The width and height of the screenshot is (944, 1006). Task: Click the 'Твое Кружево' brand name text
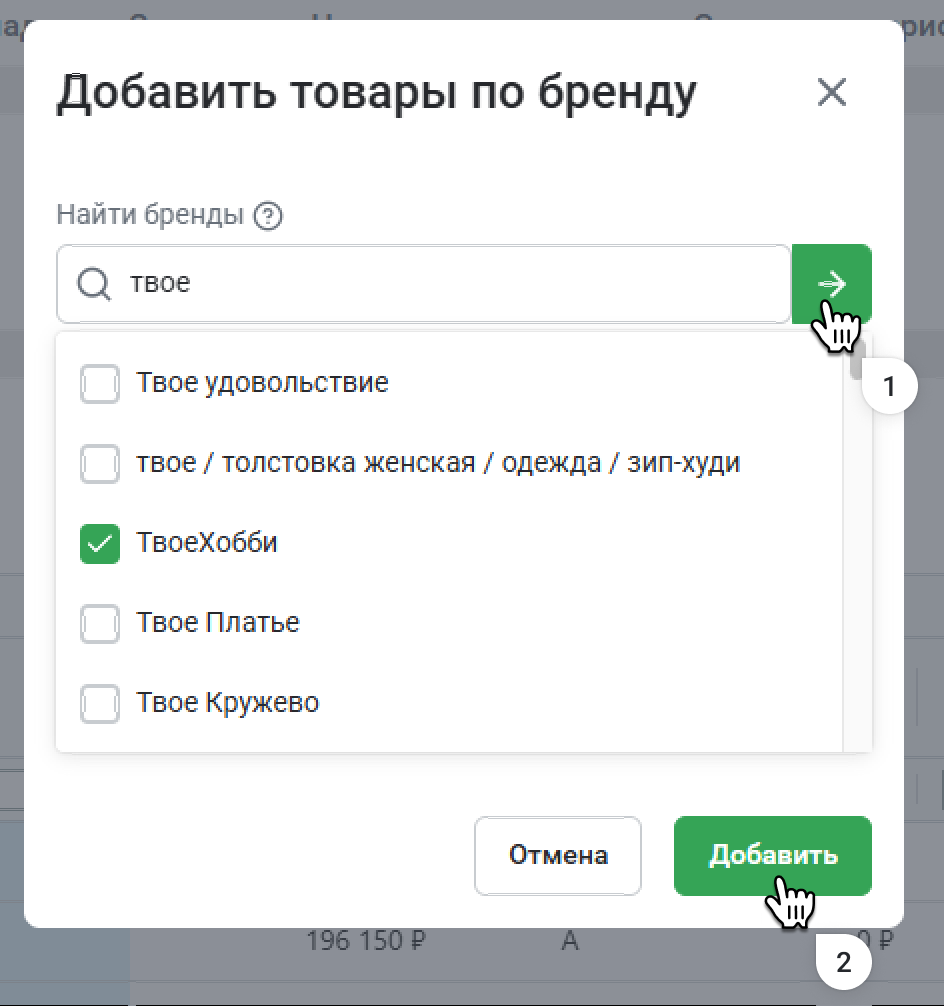point(228,703)
